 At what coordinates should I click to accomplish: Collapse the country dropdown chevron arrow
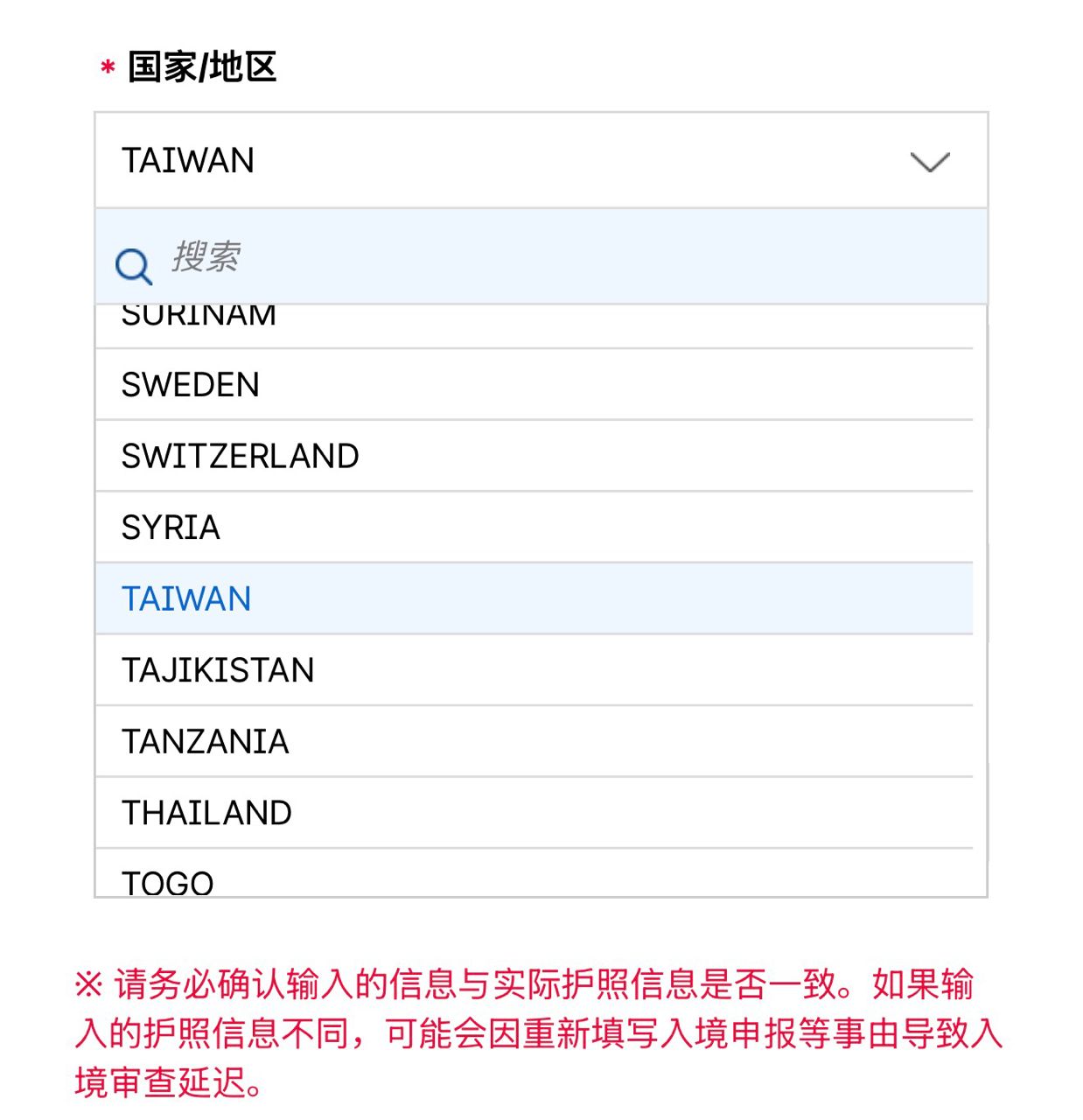point(929,162)
